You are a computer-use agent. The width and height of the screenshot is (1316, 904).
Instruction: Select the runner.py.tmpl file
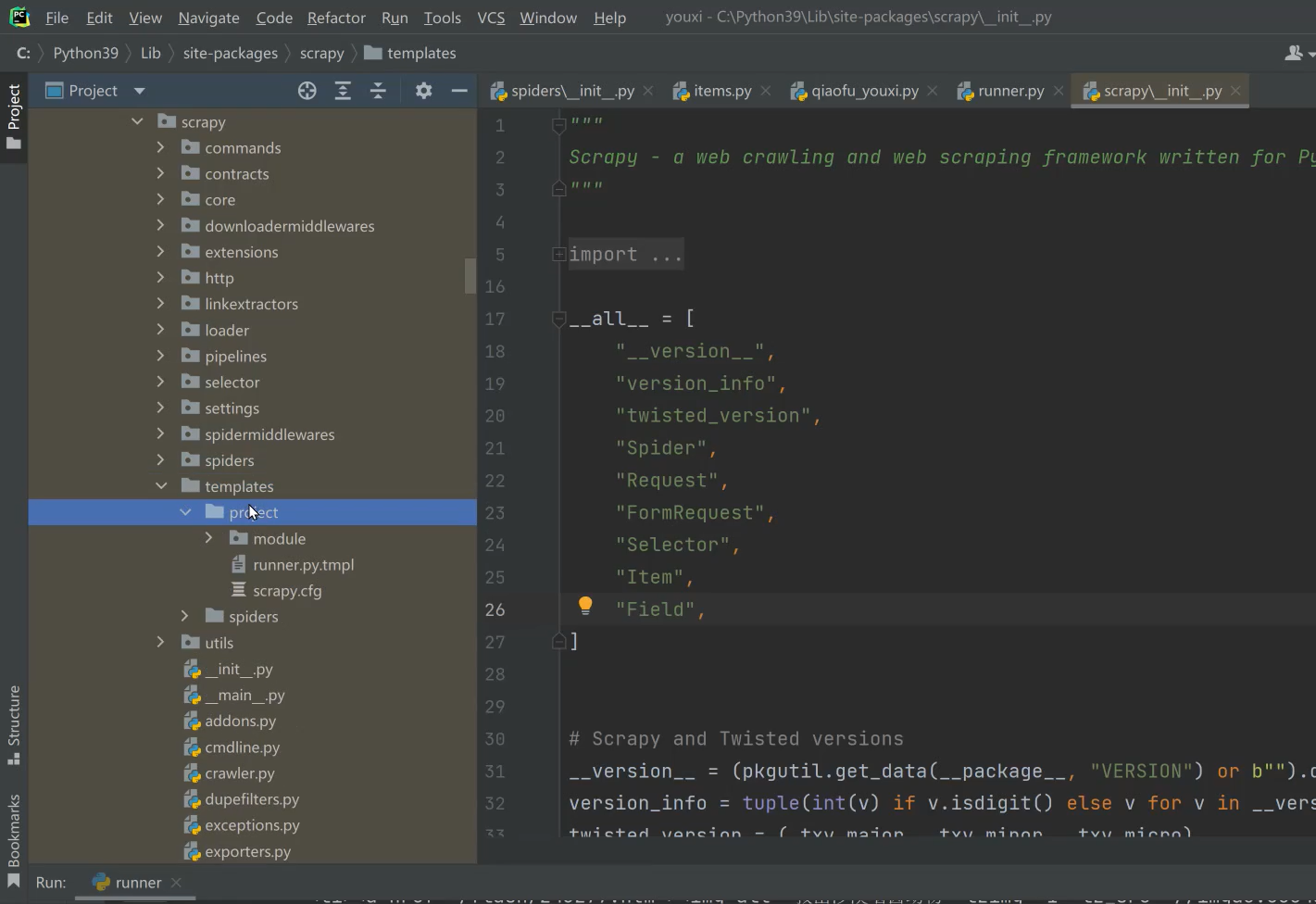pos(303,565)
